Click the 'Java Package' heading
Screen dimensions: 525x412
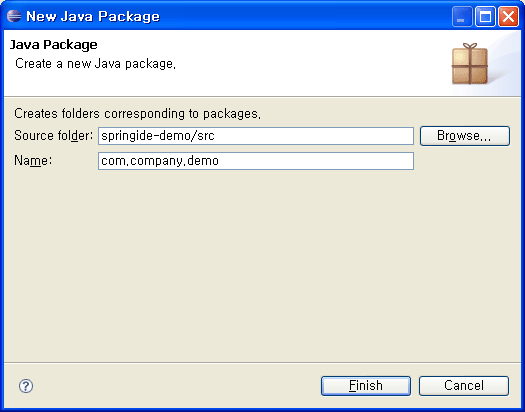click(54, 45)
